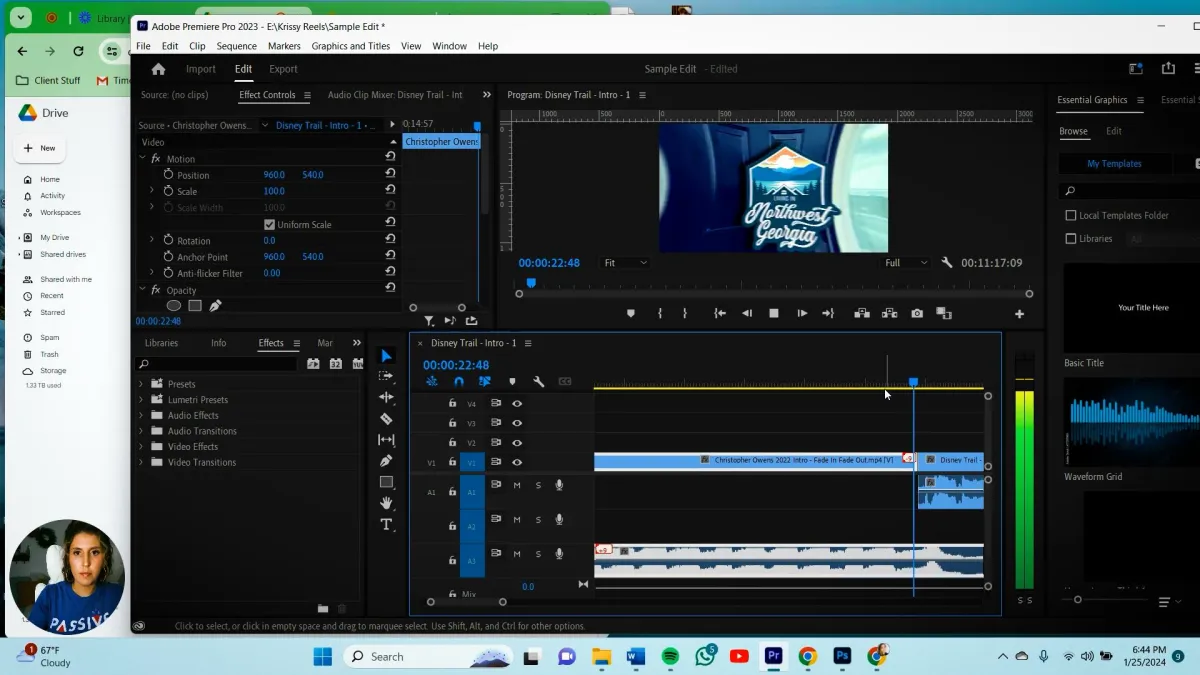1200x675 pixels.
Task: Click the Go to In button
Action: [x=719, y=313]
